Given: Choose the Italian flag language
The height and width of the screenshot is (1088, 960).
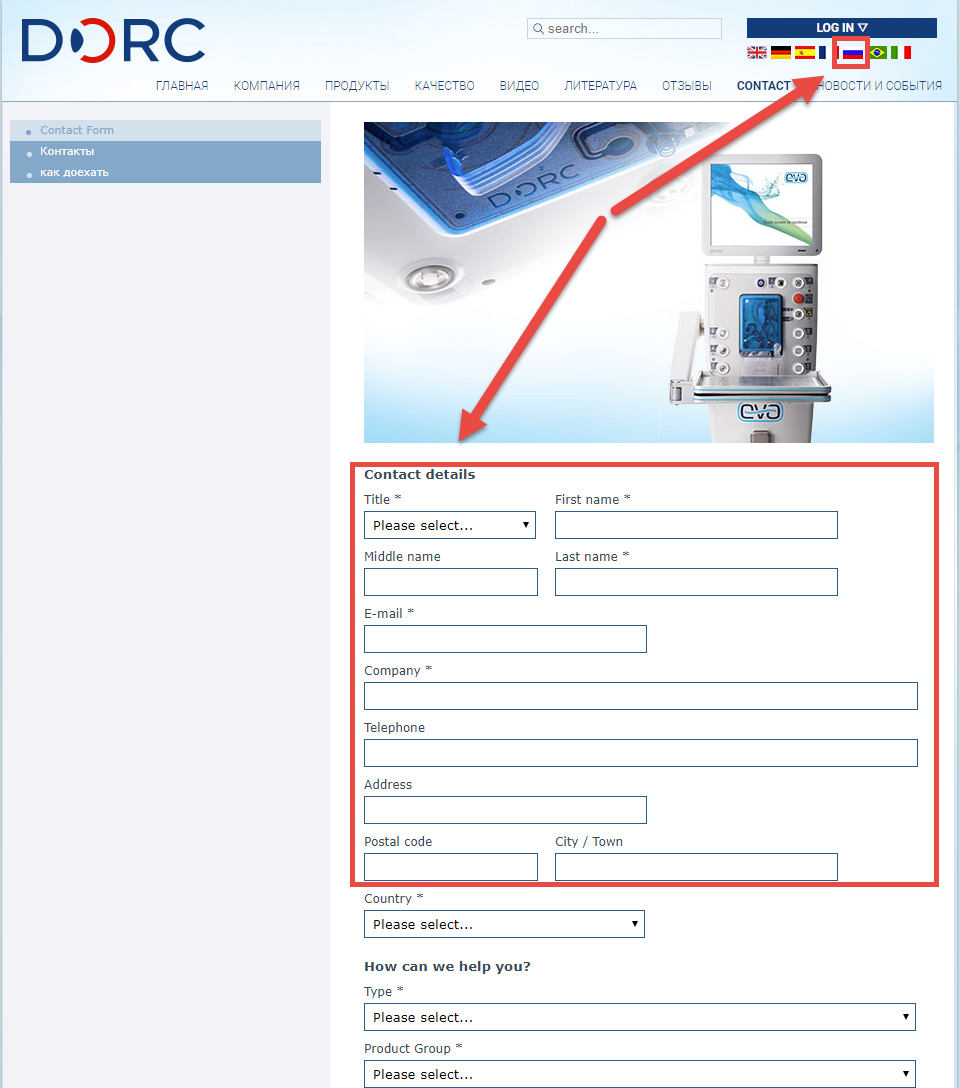Looking at the screenshot, I should 901,53.
